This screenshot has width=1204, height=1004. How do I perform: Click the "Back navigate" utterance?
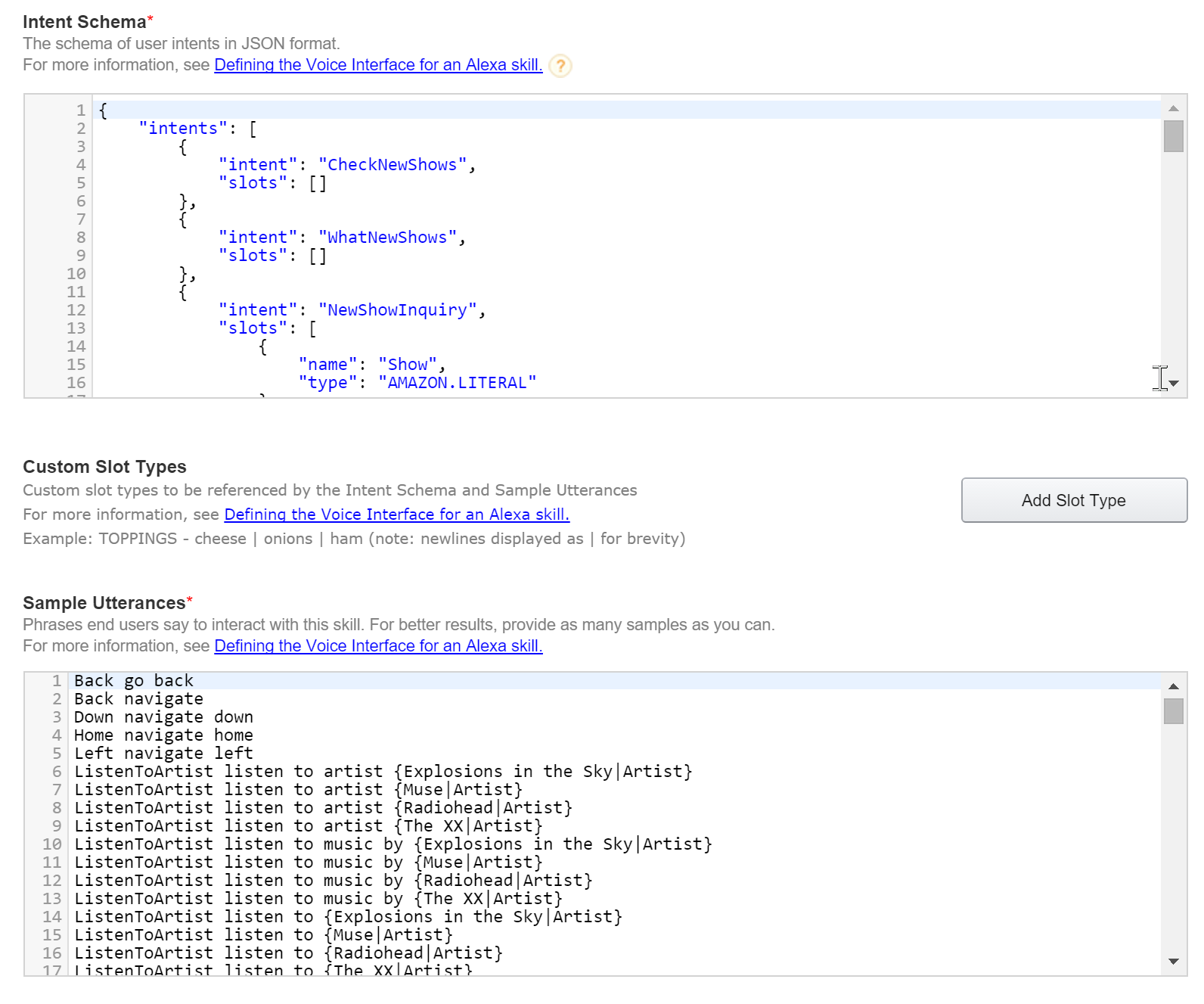click(138, 699)
